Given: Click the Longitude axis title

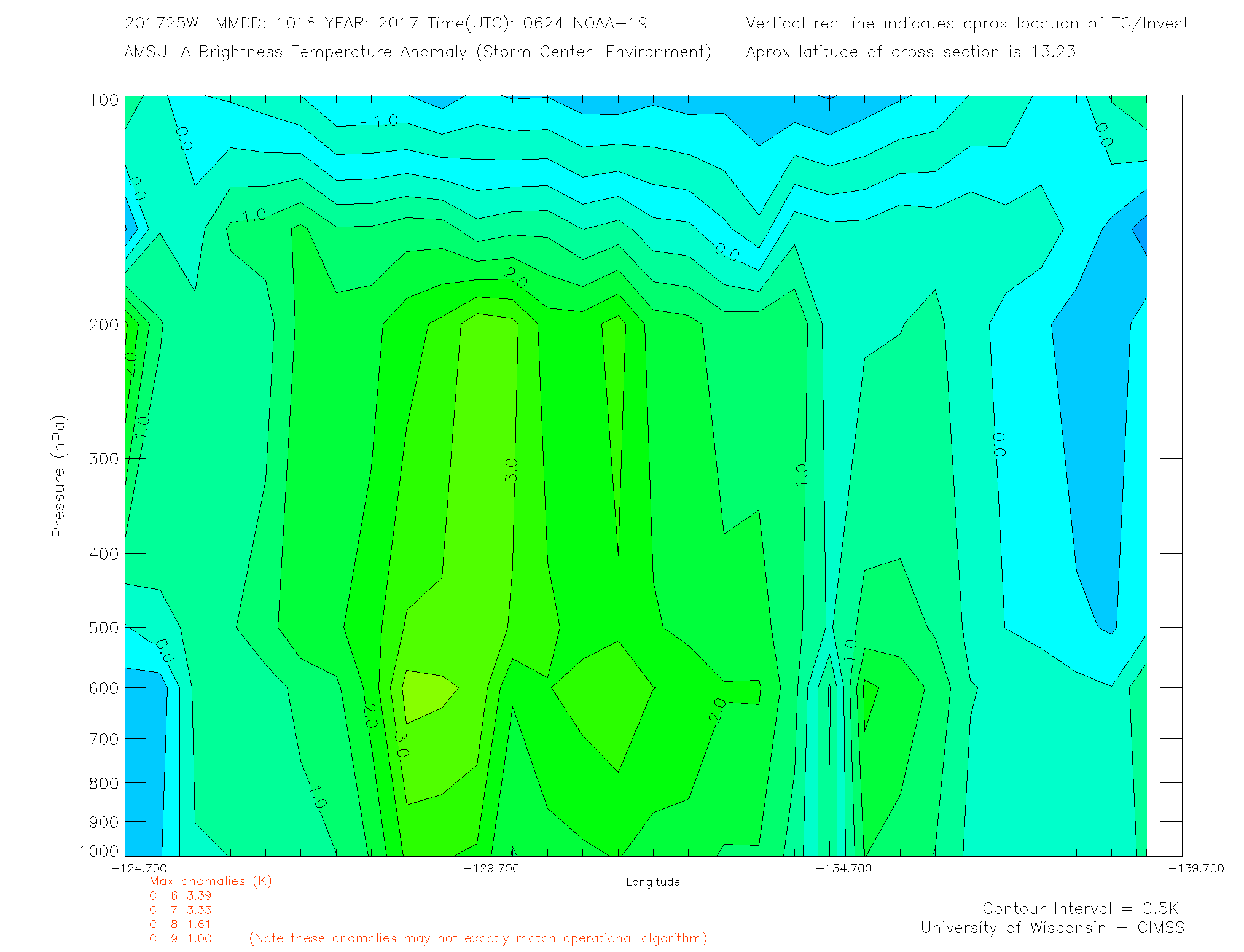Looking at the screenshot, I should 652,882.
